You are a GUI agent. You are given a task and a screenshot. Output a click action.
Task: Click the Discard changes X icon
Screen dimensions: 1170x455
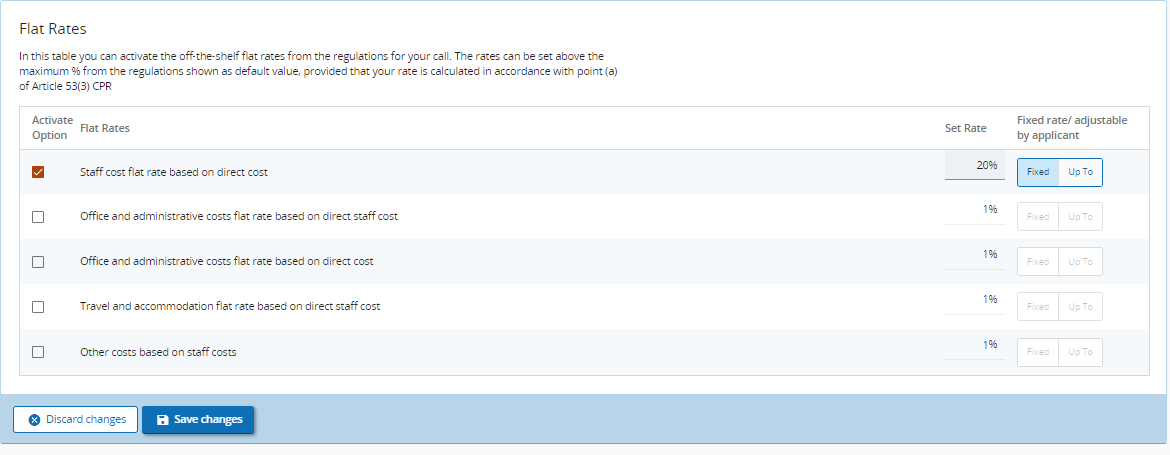click(x=34, y=420)
